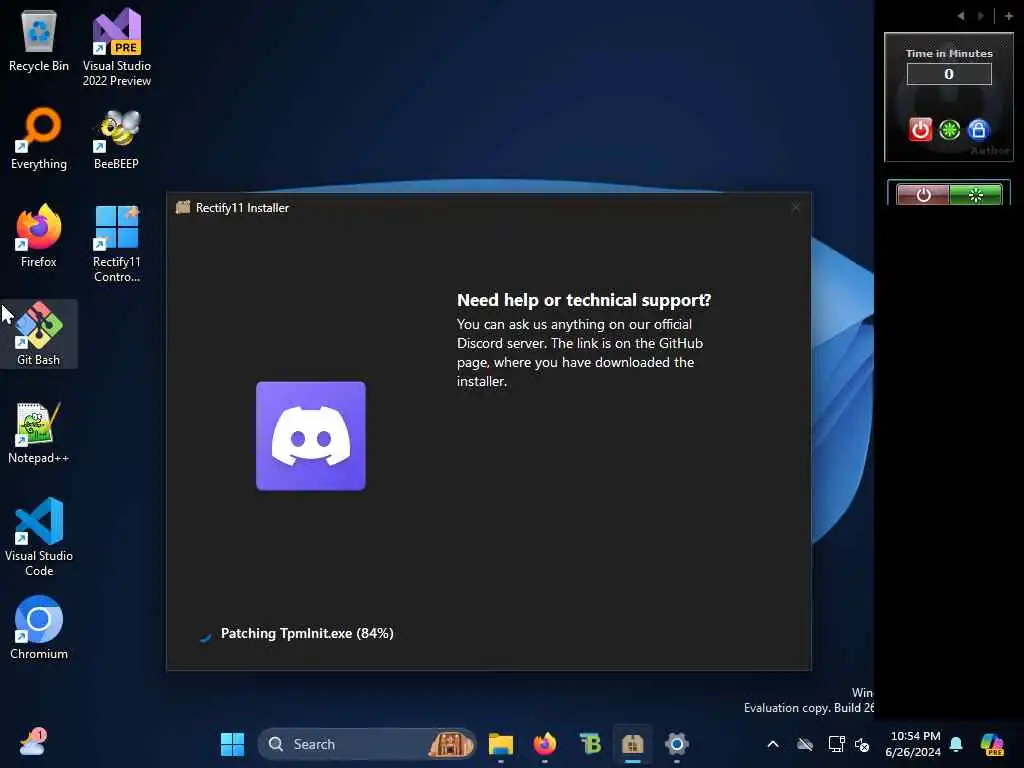Show hidden system tray icons
This screenshot has height=768, width=1024.
coord(773,744)
